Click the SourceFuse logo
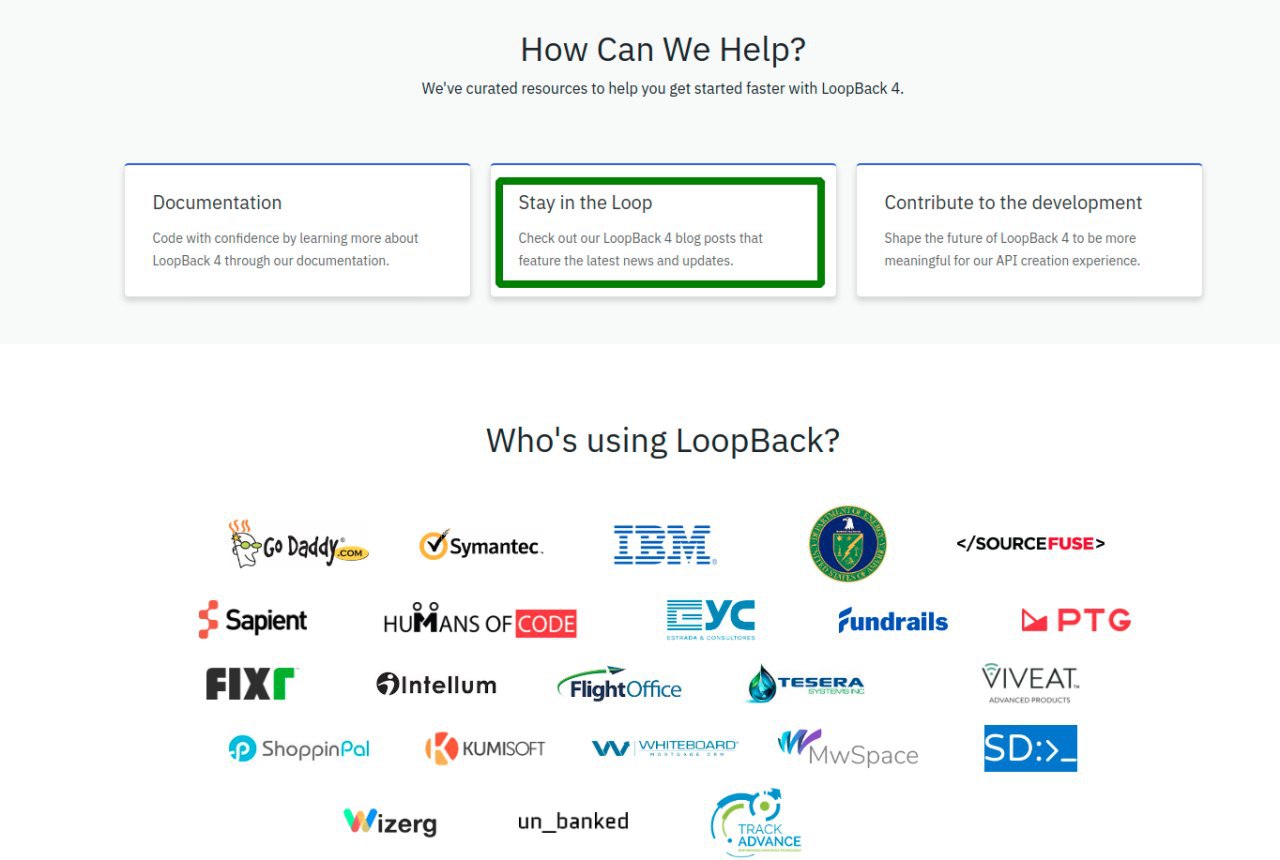 (x=1030, y=544)
